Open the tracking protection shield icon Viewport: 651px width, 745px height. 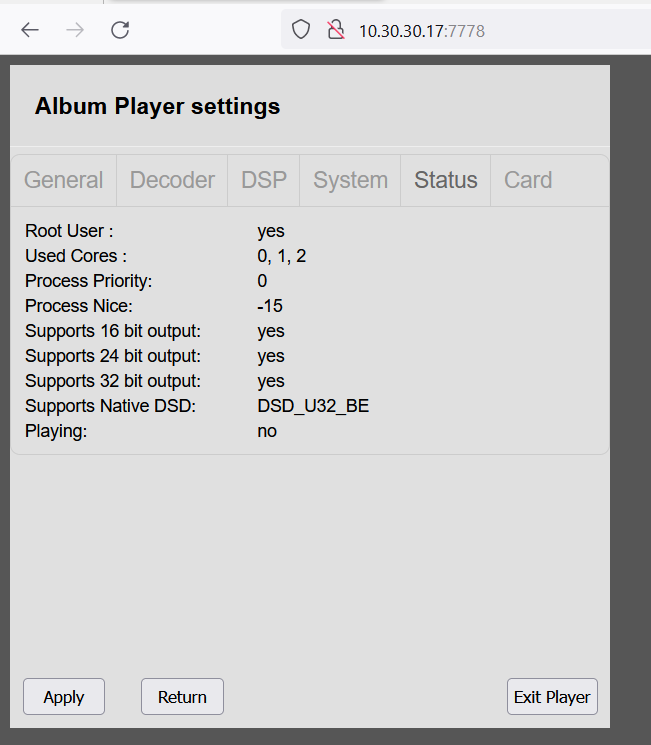301,30
